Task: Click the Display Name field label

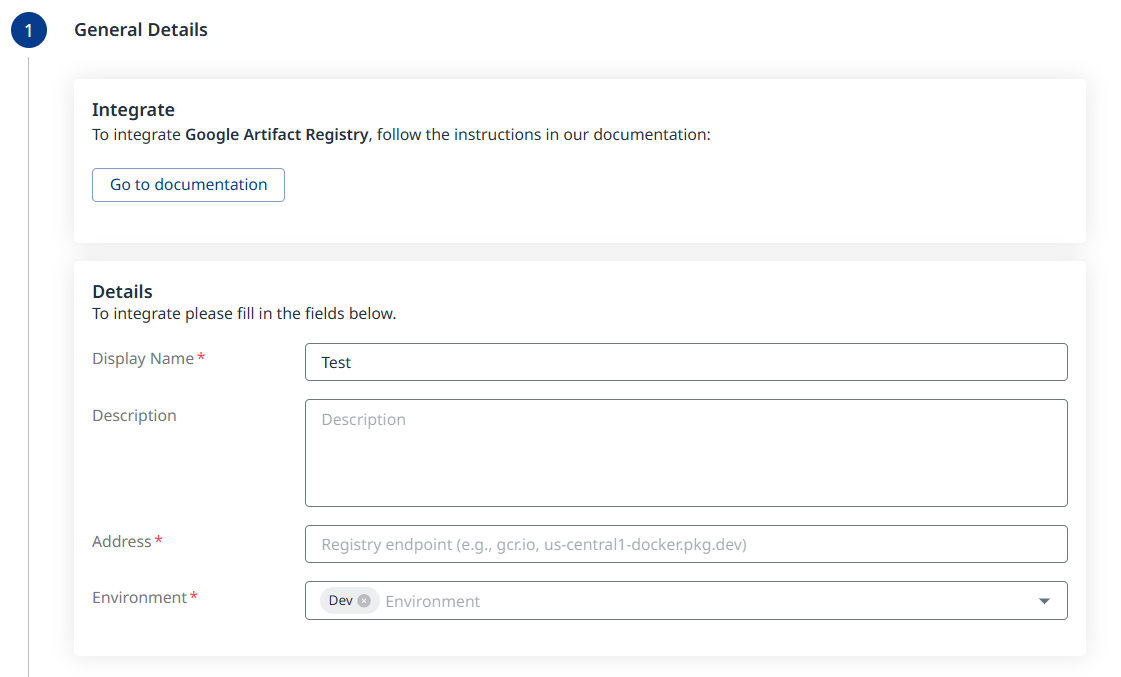Action: point(143,358)
